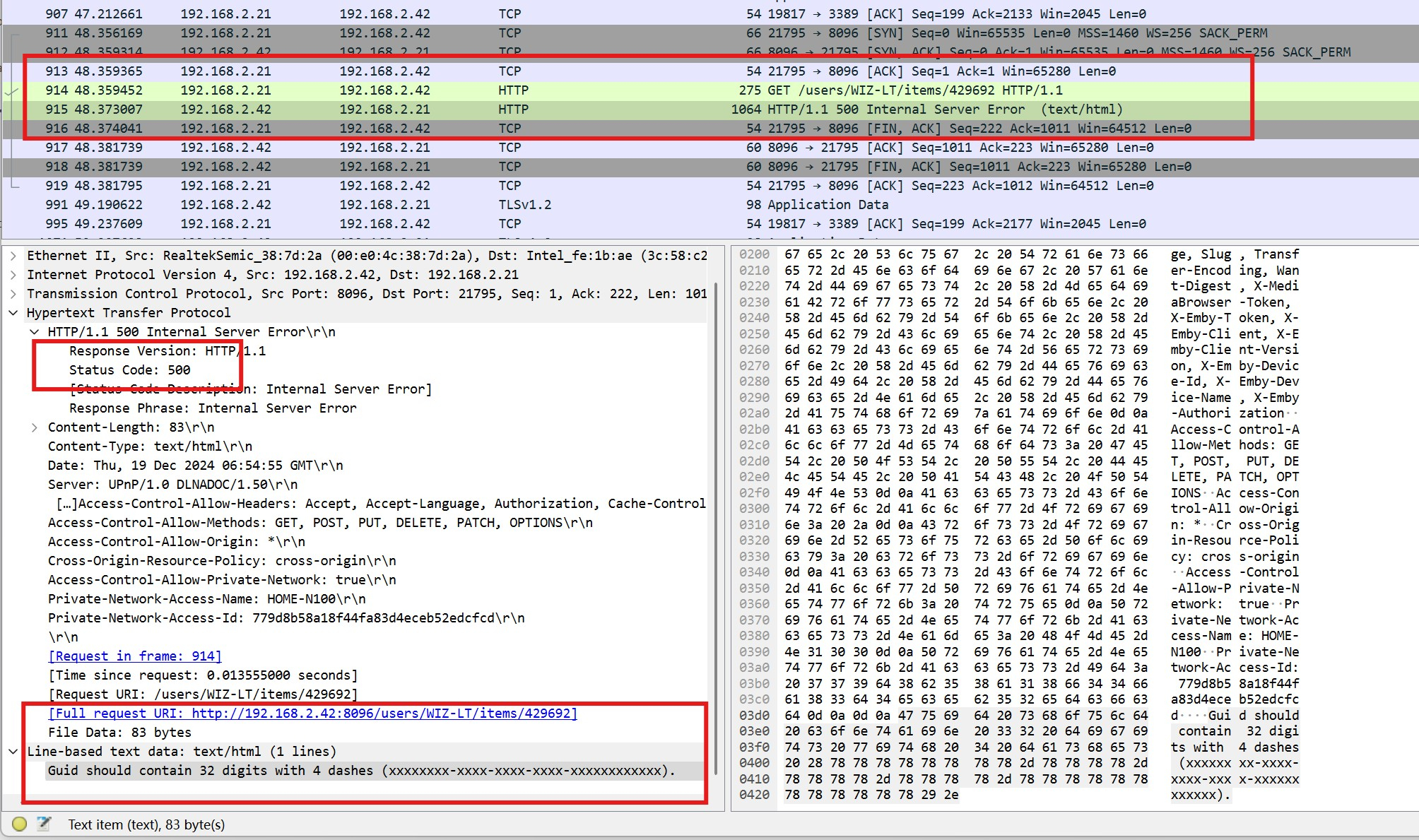Click the Full request URI link
The image size is (1419, 840).
coord(313,714)
